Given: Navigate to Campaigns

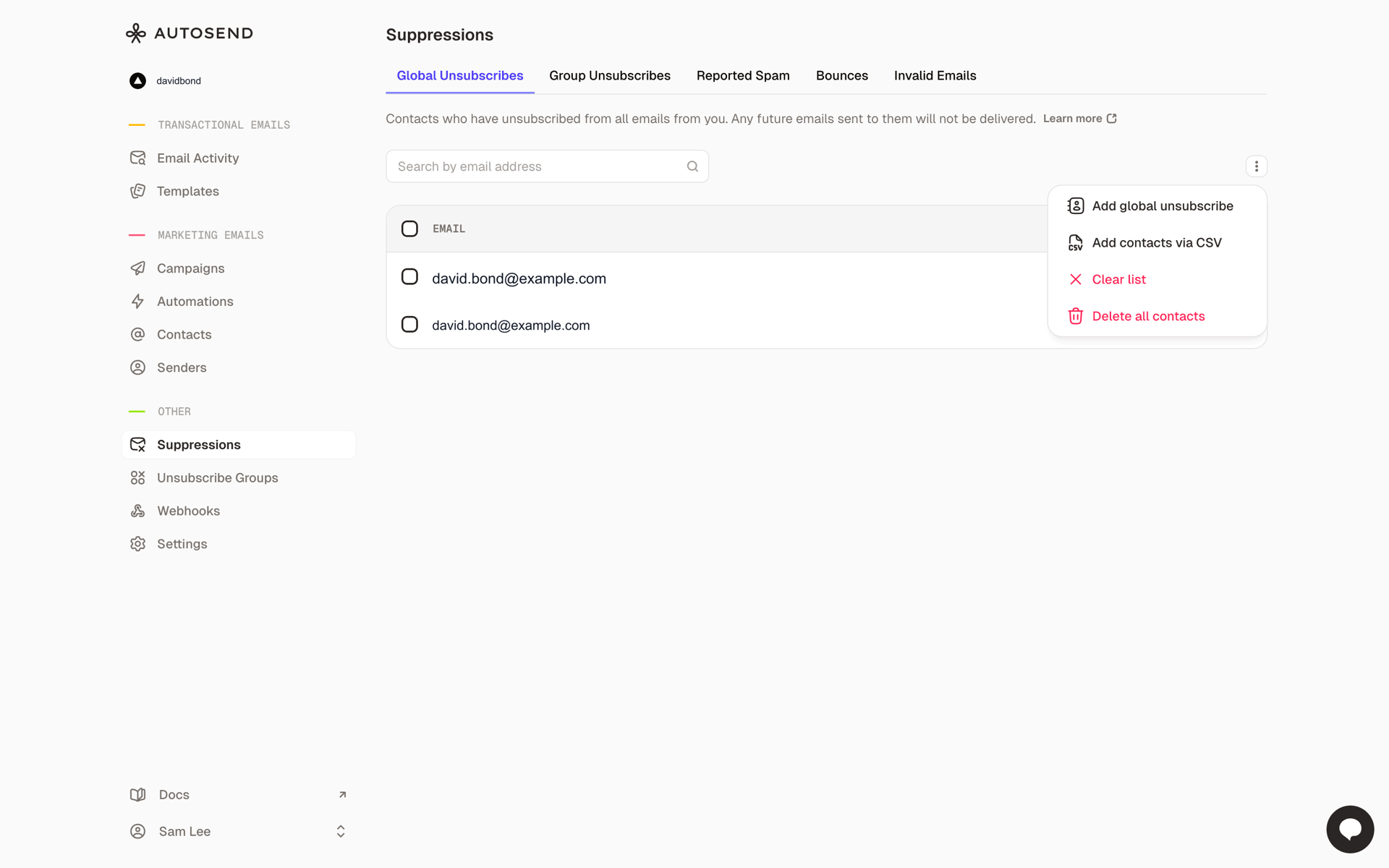Looking at the screenshot, I should (x=239, y=268).
